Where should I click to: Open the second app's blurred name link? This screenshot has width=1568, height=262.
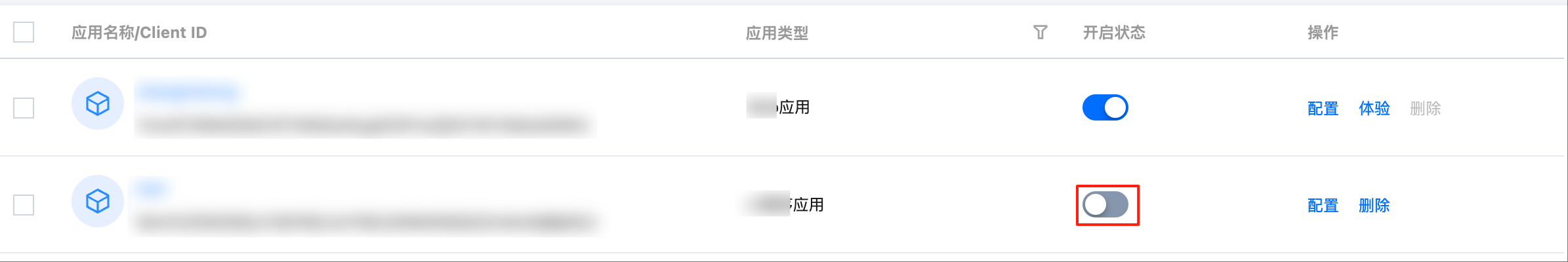click(152, 189)
